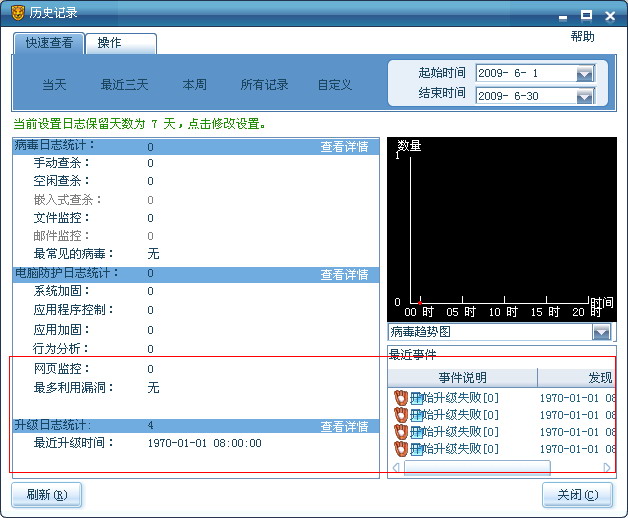Click the 空闲查杀 row label
Screen dimensions: 628x518
[61, 181]
